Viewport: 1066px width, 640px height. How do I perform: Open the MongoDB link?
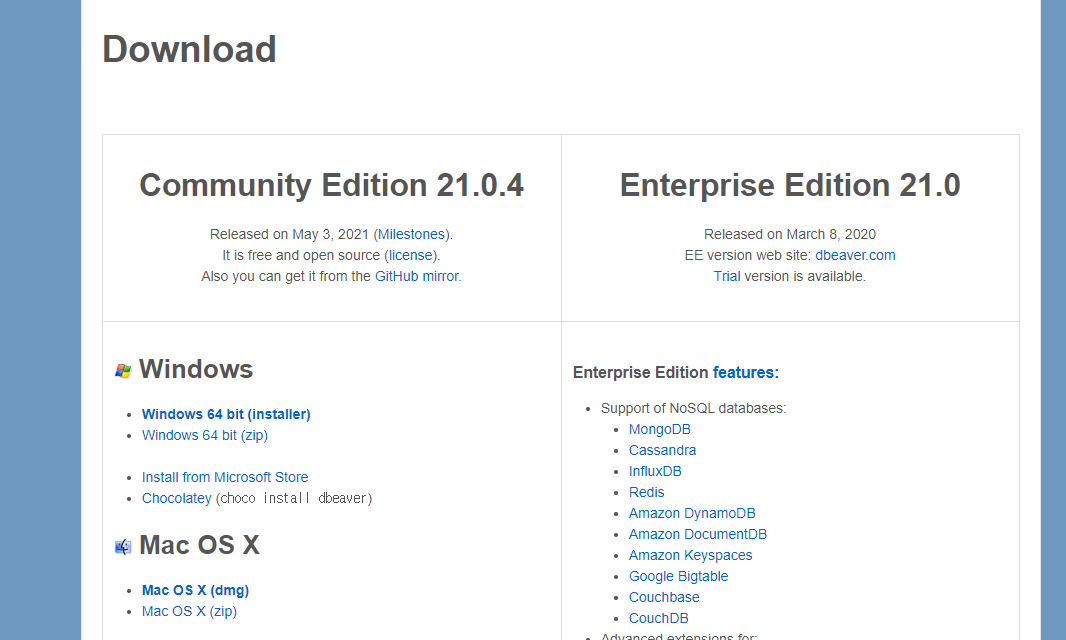click(659, 429)
